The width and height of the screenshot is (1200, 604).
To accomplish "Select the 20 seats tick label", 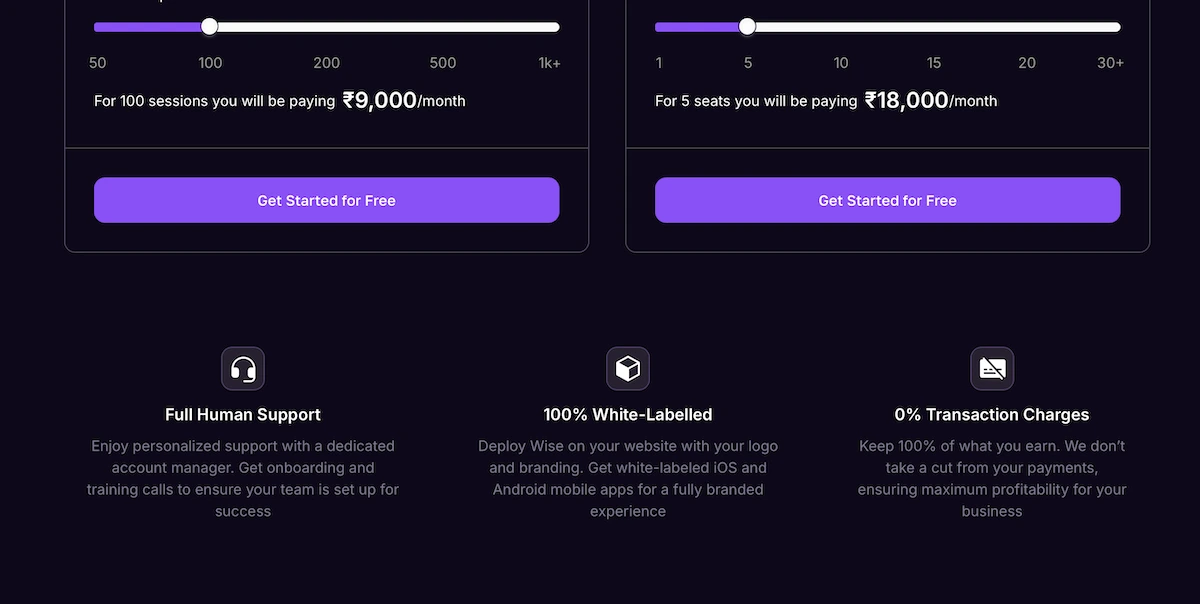I will [x=1027, y=63].
